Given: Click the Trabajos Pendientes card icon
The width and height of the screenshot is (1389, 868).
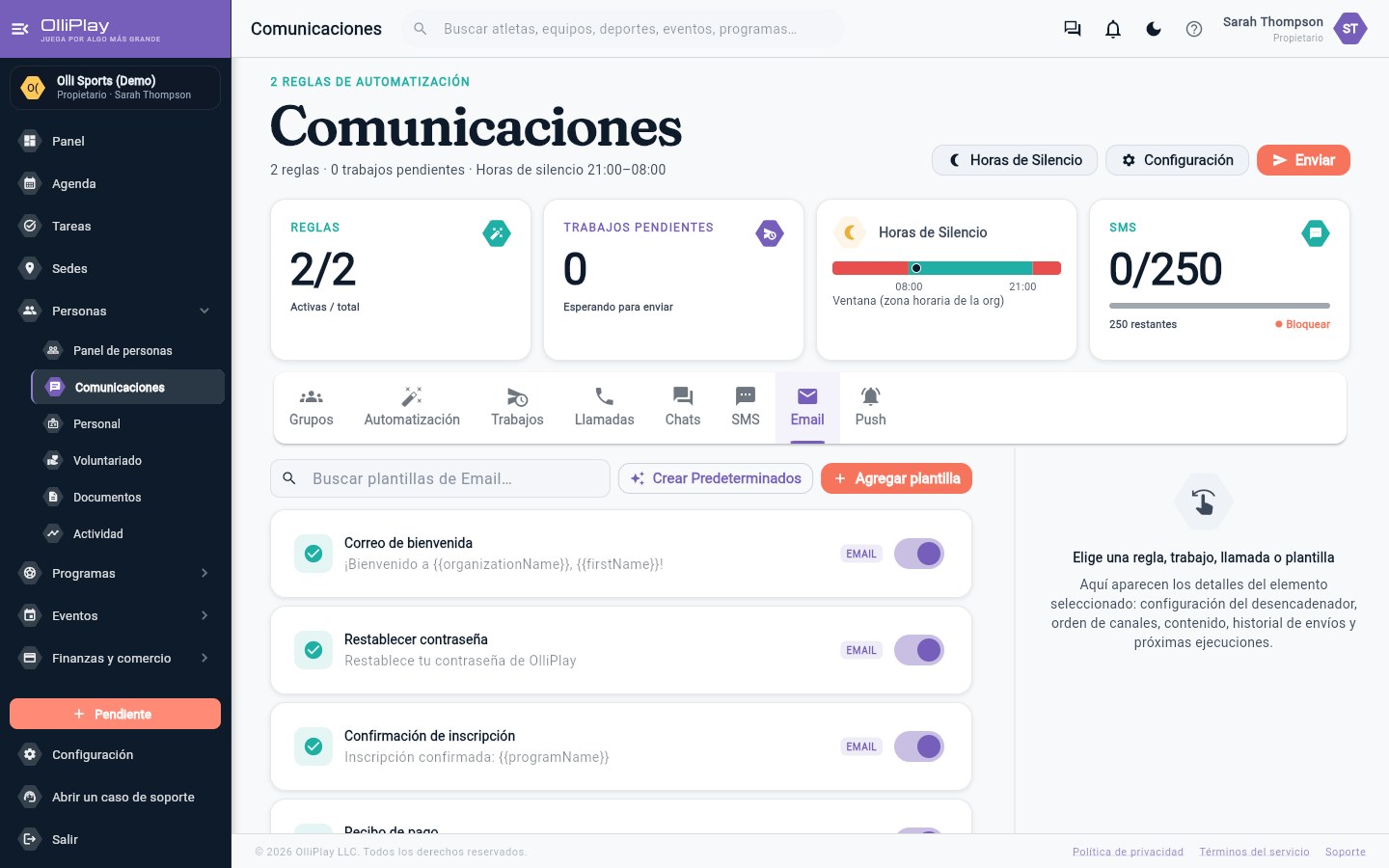Looking at the screenshot, I should (770, 233).
